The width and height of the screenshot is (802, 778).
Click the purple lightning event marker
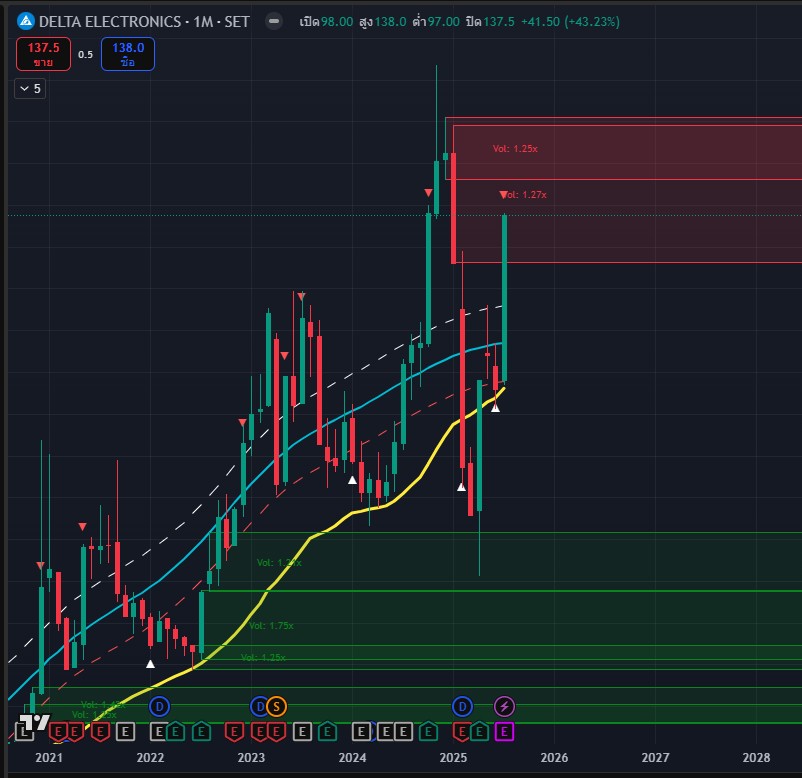tap(504, 707)
